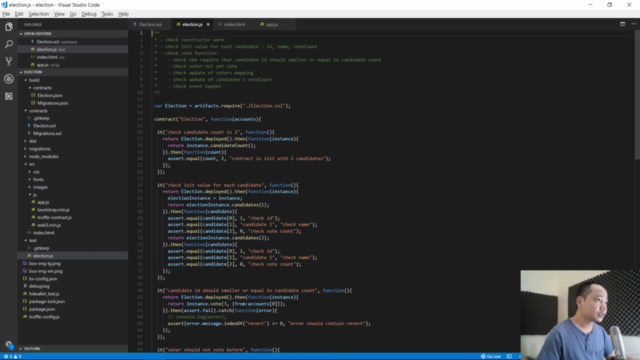
Task: Open the Manage gear menu
Action: pos(9,344)
